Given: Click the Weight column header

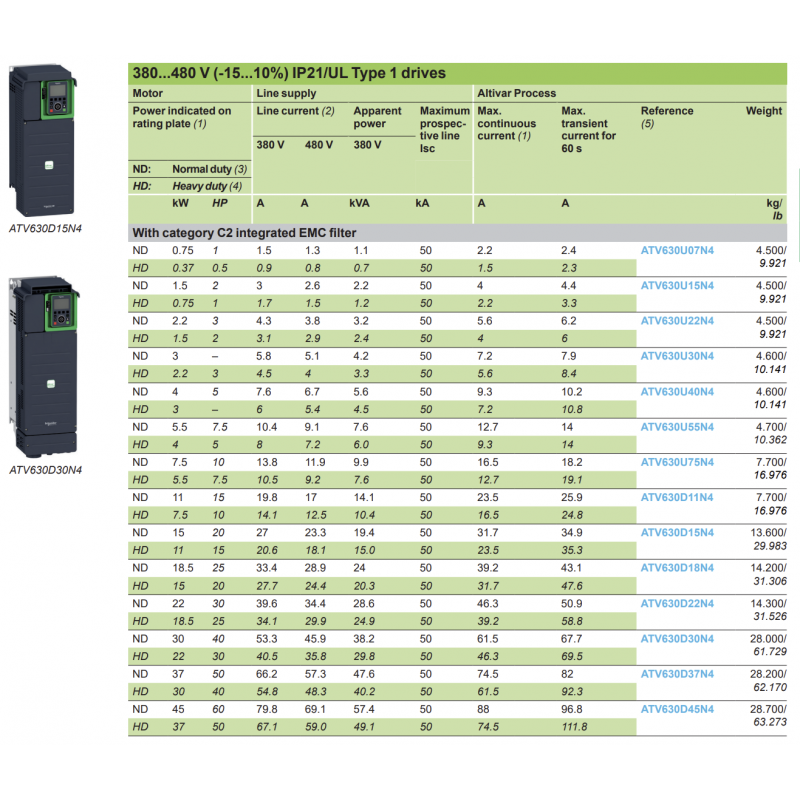Looking at the screenshot, I should click(763, 110).
